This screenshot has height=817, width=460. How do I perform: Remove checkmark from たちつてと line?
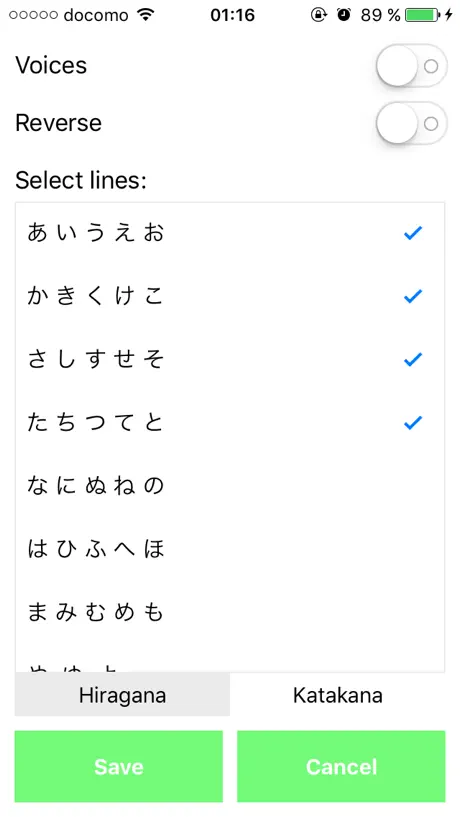coord(412,423)
